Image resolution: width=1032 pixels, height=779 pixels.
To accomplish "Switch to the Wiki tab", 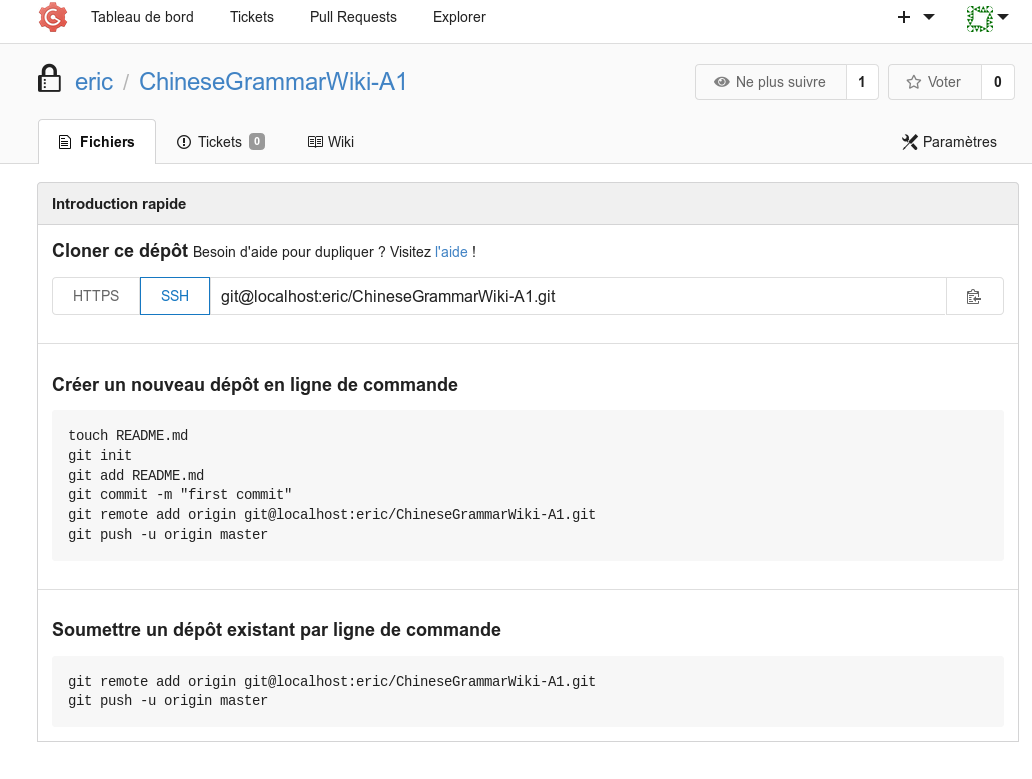I will click(330, 141).
